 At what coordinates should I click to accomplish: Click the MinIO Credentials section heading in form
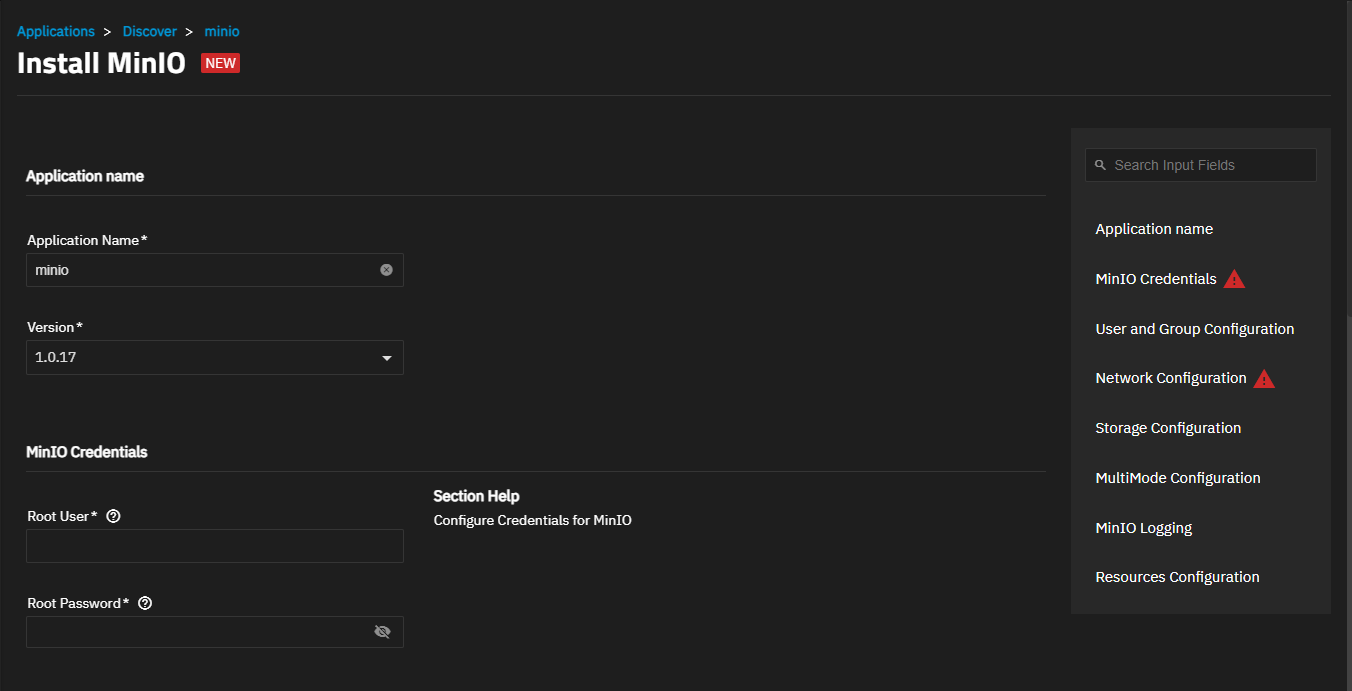pos(87,452)
